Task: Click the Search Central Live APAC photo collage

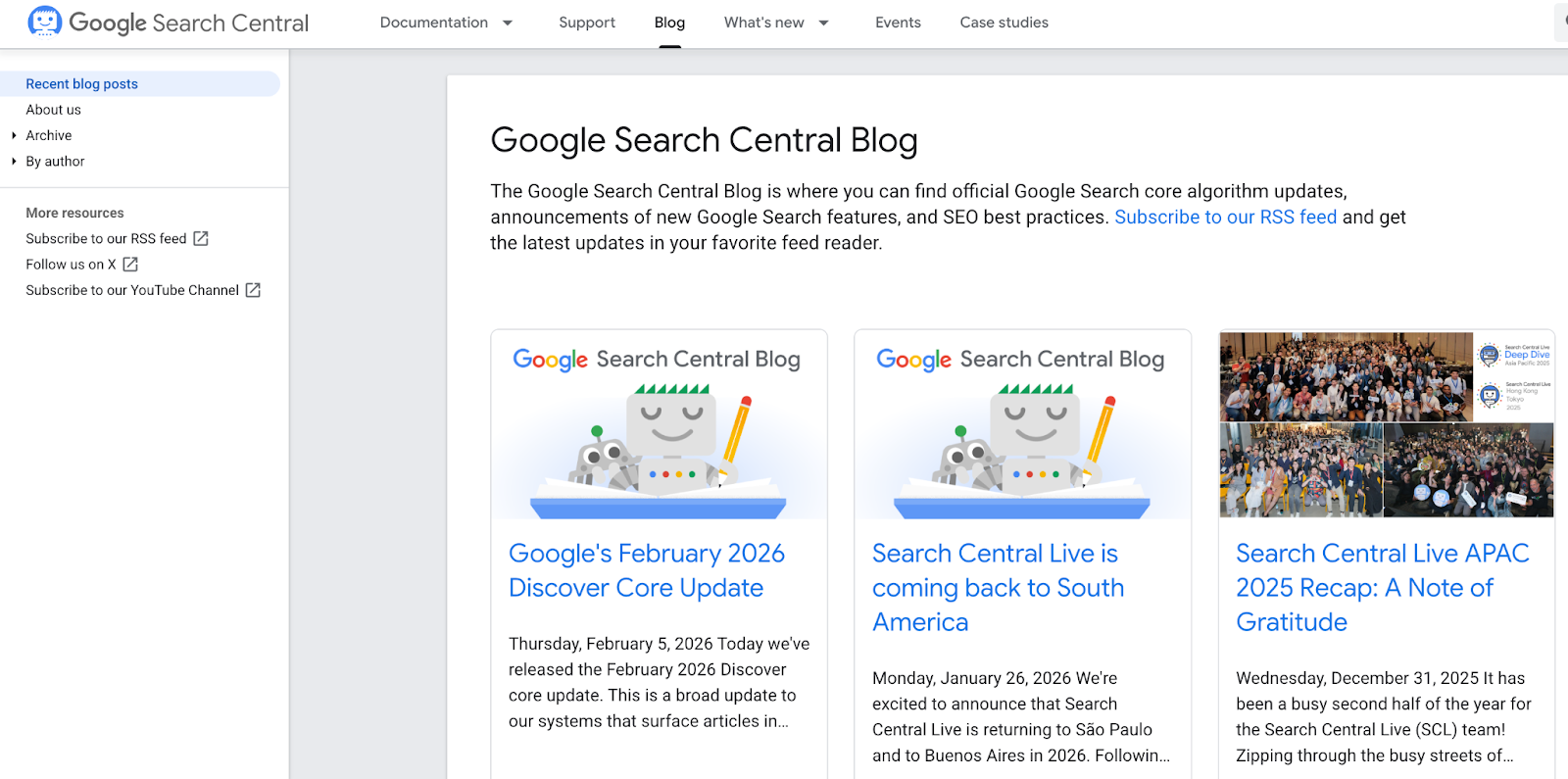Action: pyautogui.click(x=1385, y=423)
